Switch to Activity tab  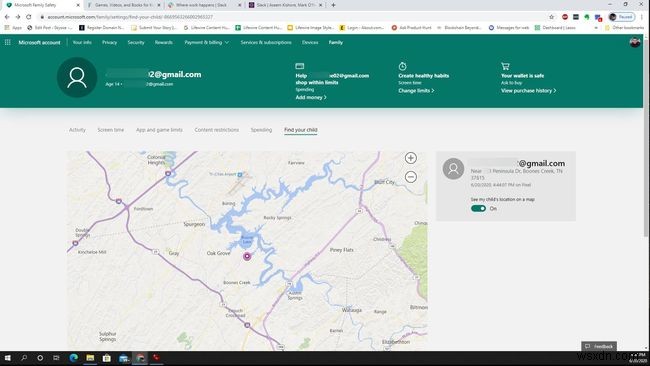pos(77,130)
